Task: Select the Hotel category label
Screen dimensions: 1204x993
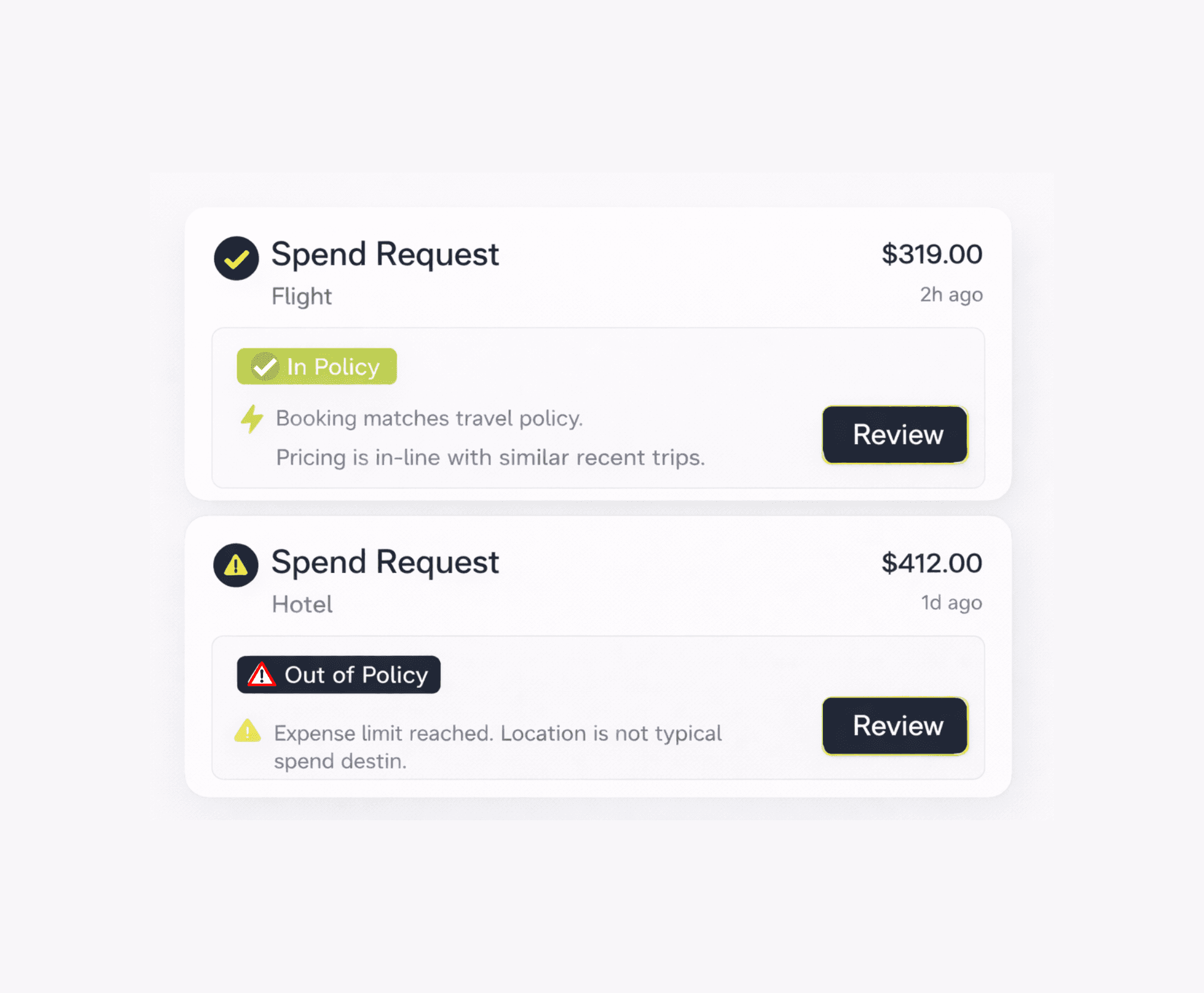Action: click(302, 604)
